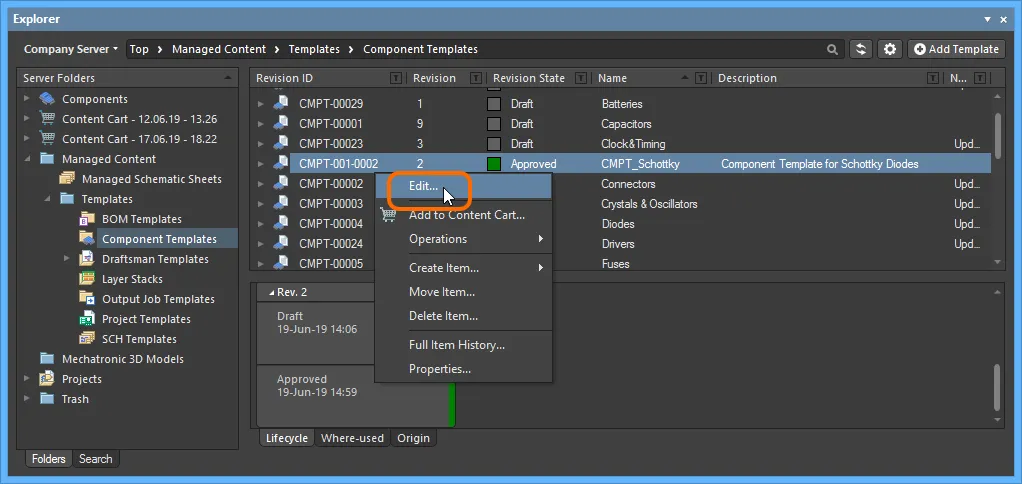Select the Approved 19-Jun-19 14:59 lifecycle block
This screenshot has height=484, width=1022.
[356, 396]
